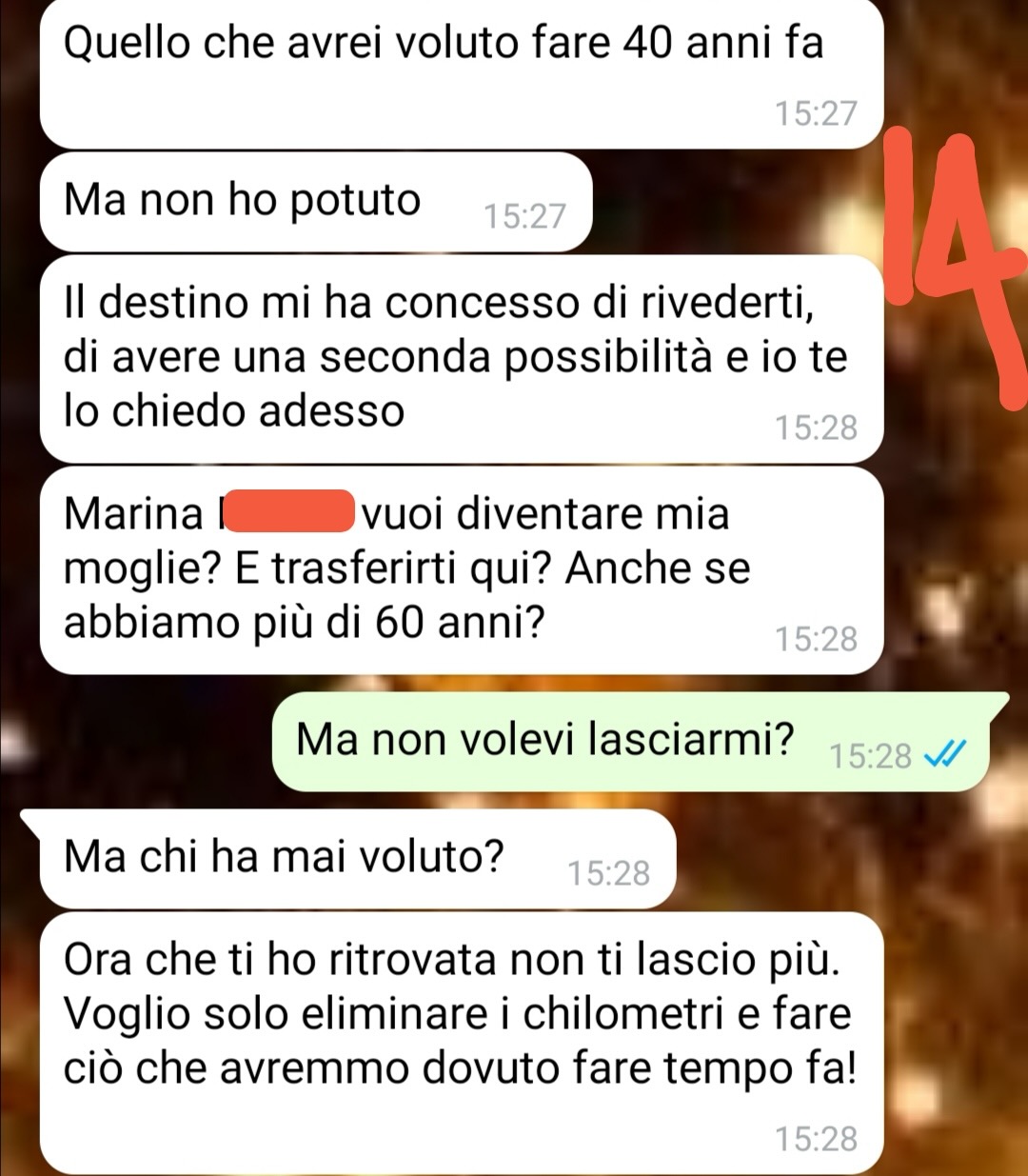Tap the red redaction mark after Marina

tap(288, 512)
